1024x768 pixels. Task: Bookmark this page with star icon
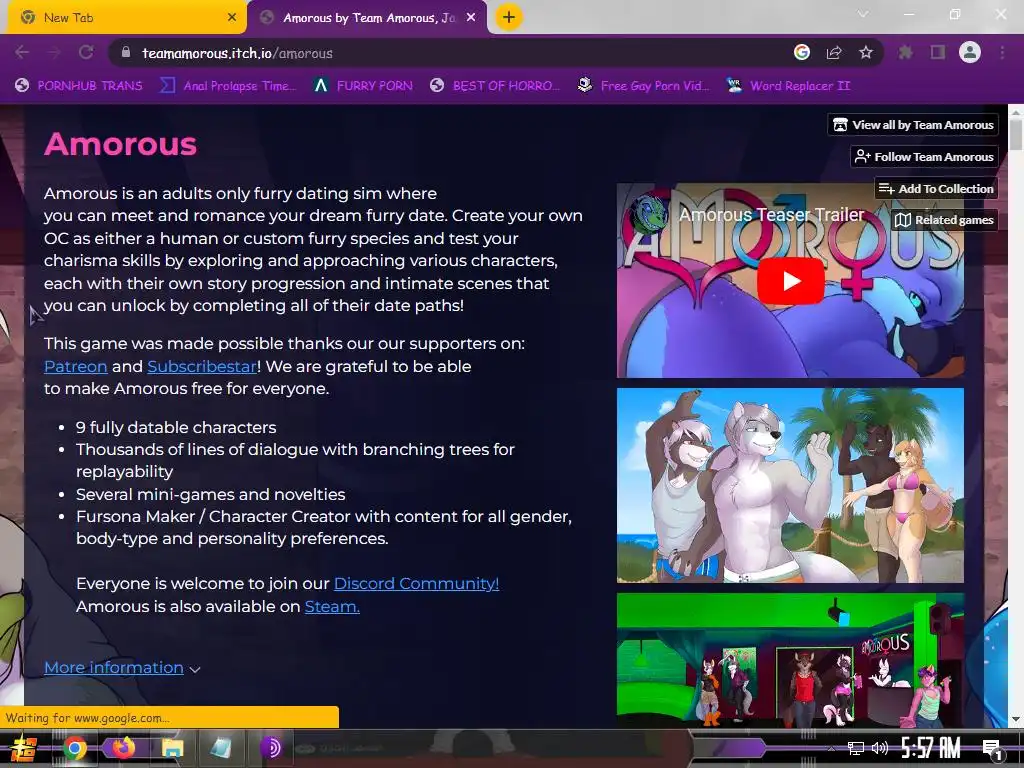tap(866, 52)
